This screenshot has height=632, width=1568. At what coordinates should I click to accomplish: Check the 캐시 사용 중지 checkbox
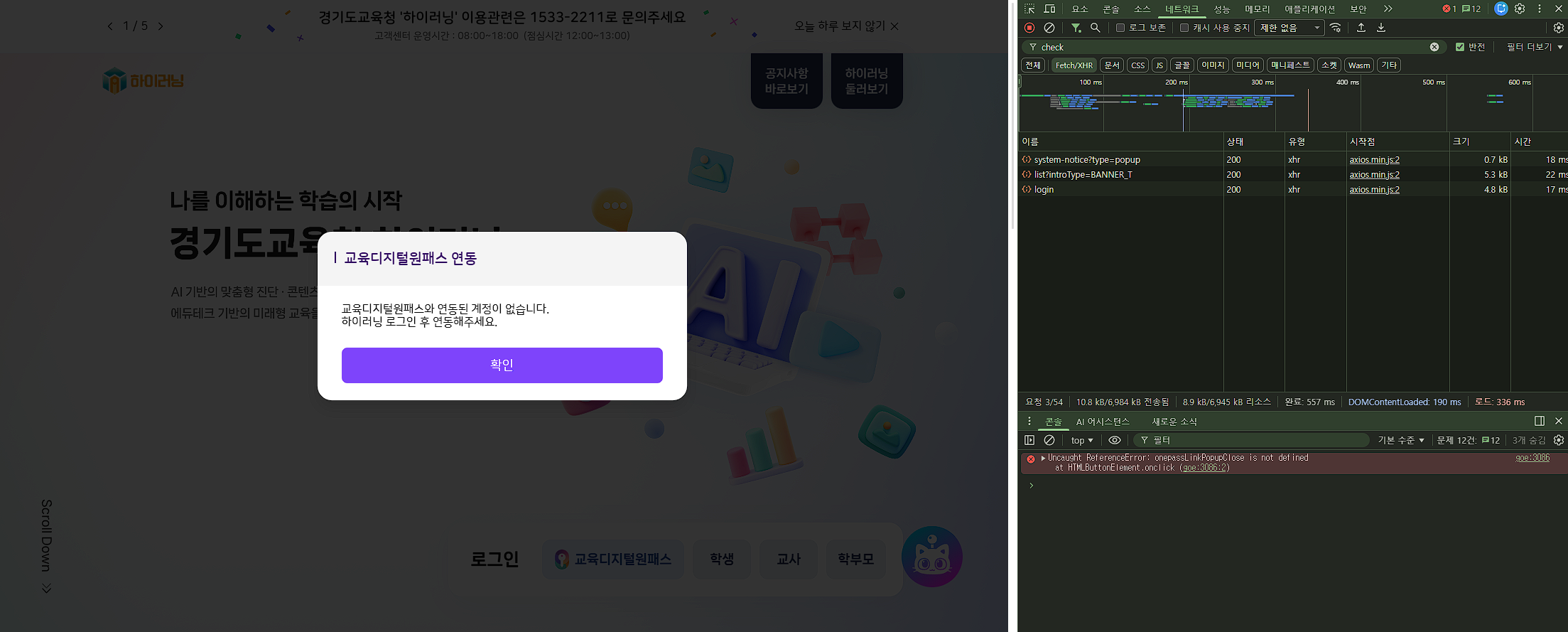1184,28
